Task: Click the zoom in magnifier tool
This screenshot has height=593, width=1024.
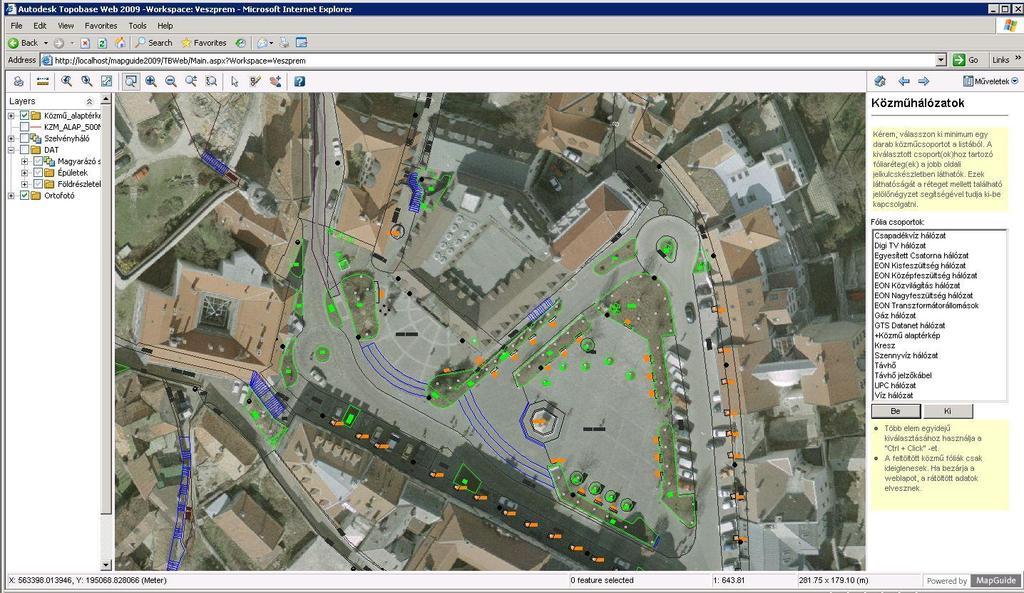Action: coord(151,82)
